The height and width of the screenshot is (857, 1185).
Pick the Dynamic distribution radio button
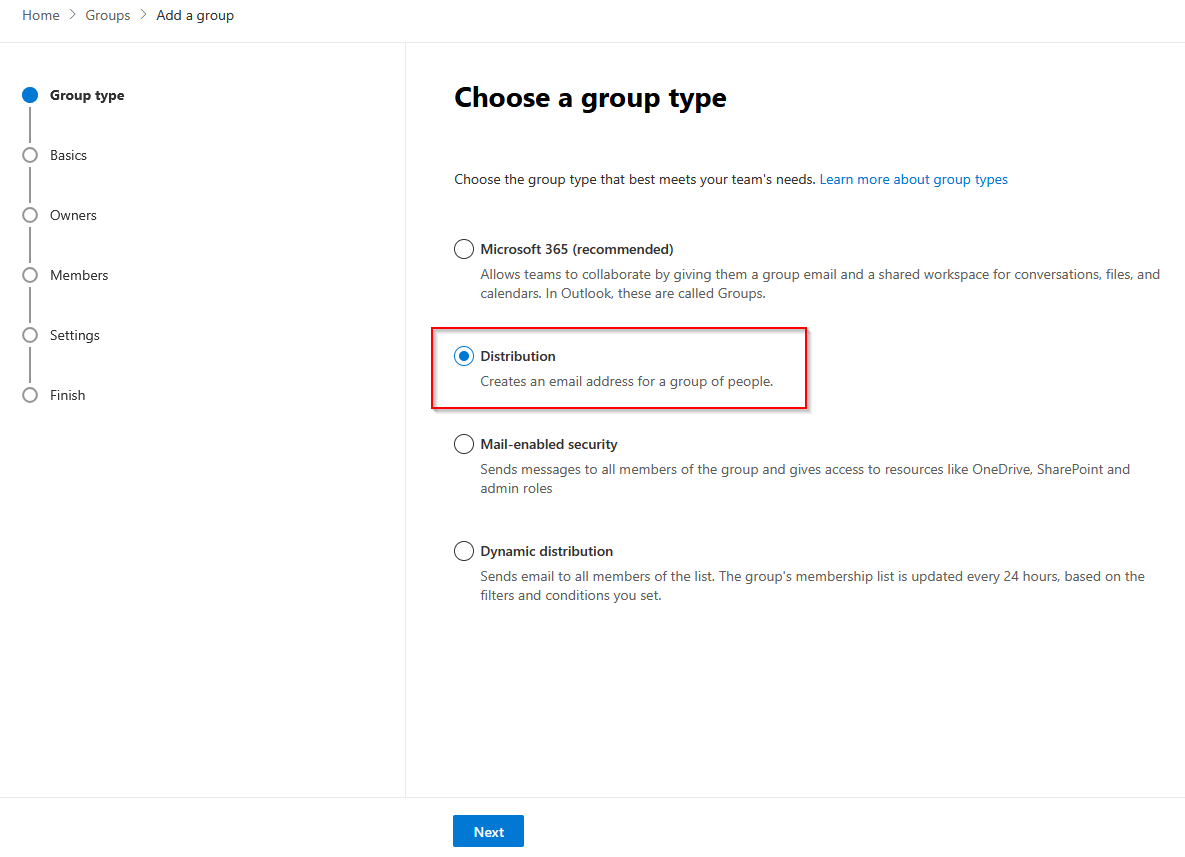464,551
